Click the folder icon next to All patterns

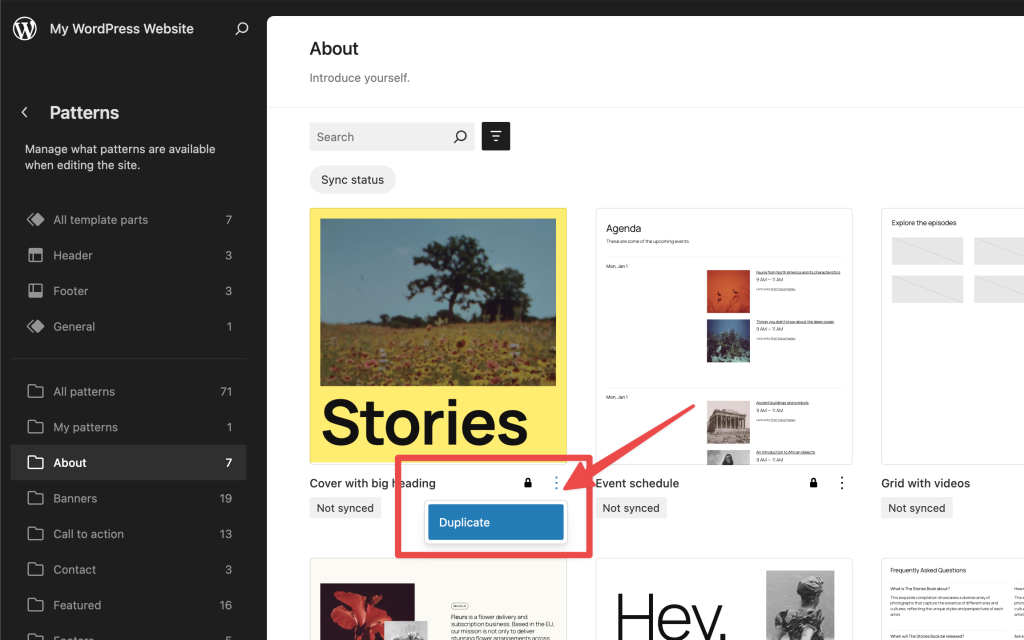(x=37, y=391)
